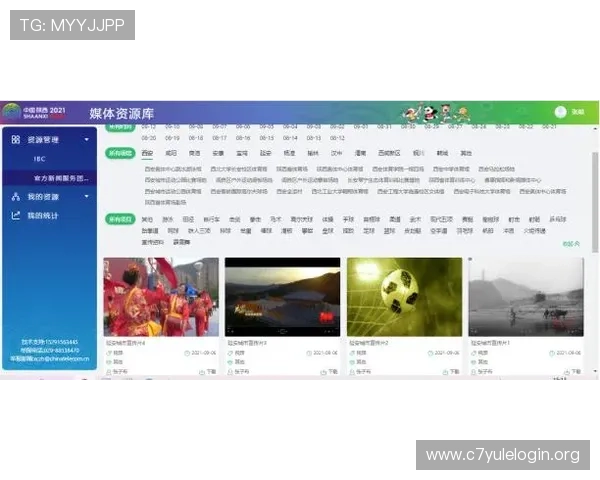Filter by date 08-20

(148, 138)
